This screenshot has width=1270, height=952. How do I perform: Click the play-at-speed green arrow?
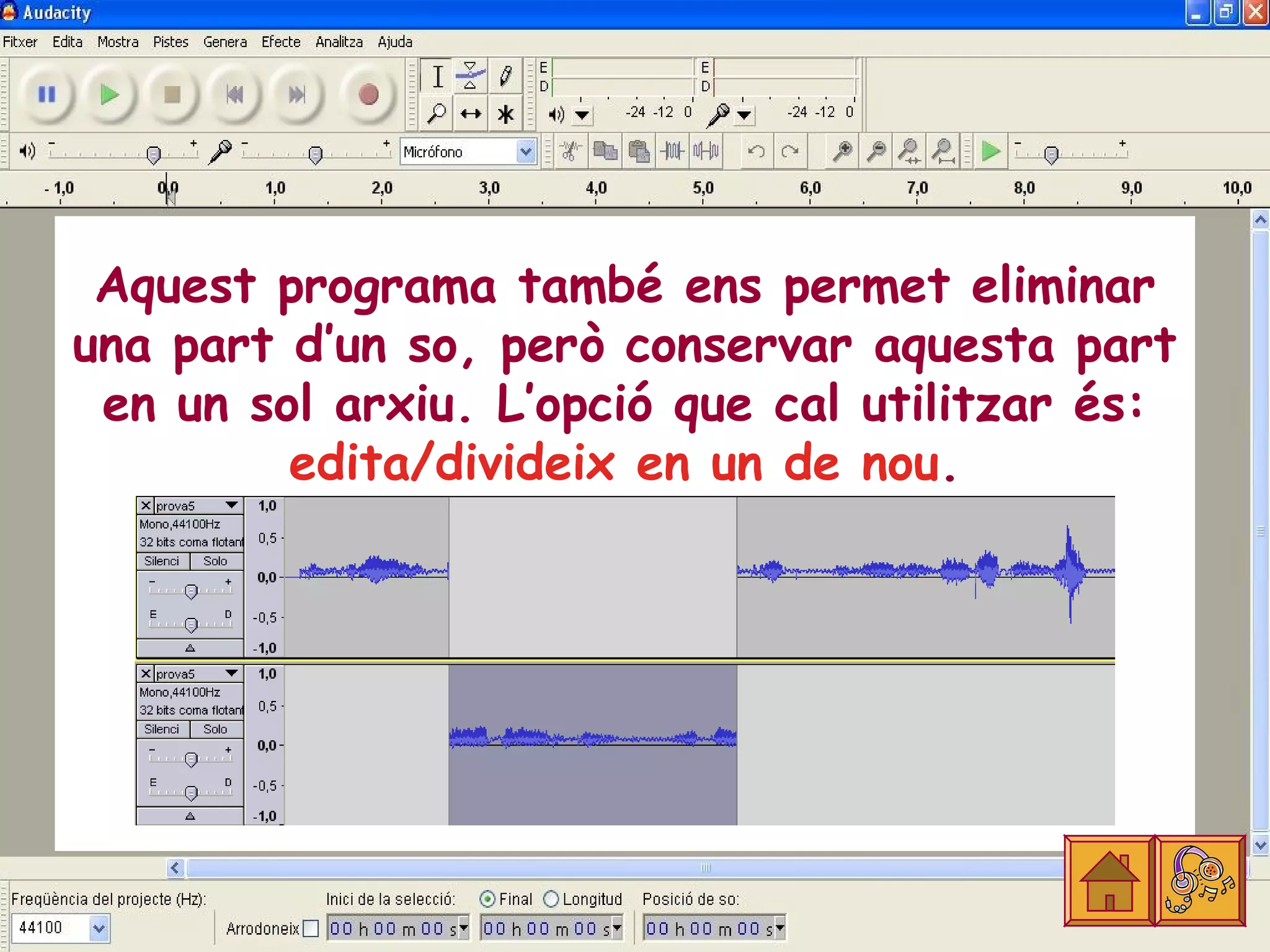click(990, 151)
